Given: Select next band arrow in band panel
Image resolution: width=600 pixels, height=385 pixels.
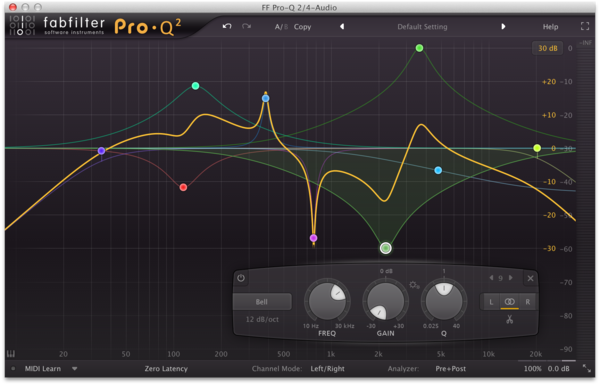Looking at the screenshot, I should coord(510,278).
